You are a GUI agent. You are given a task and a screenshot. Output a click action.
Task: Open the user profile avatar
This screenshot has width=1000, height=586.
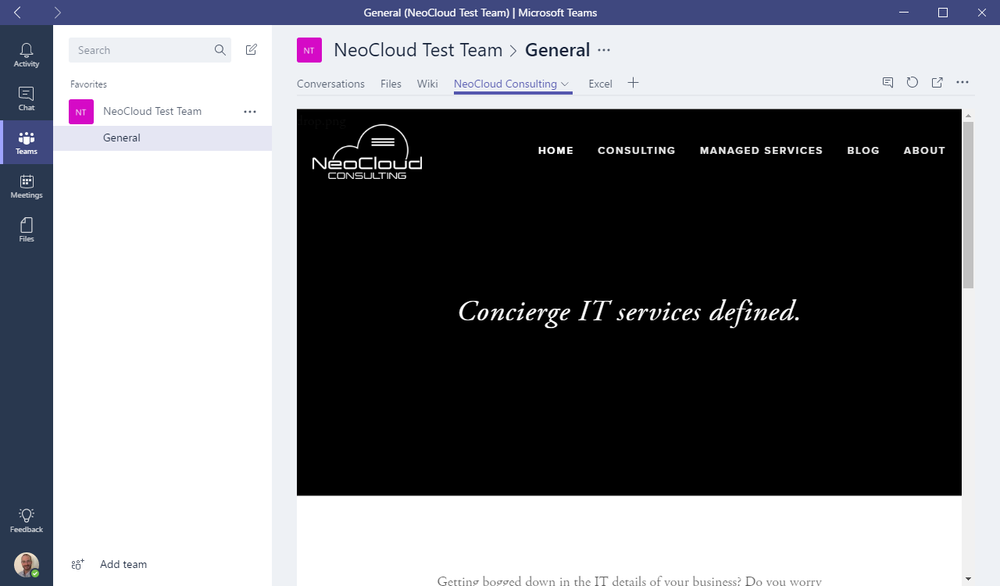(x=26, y=565)
